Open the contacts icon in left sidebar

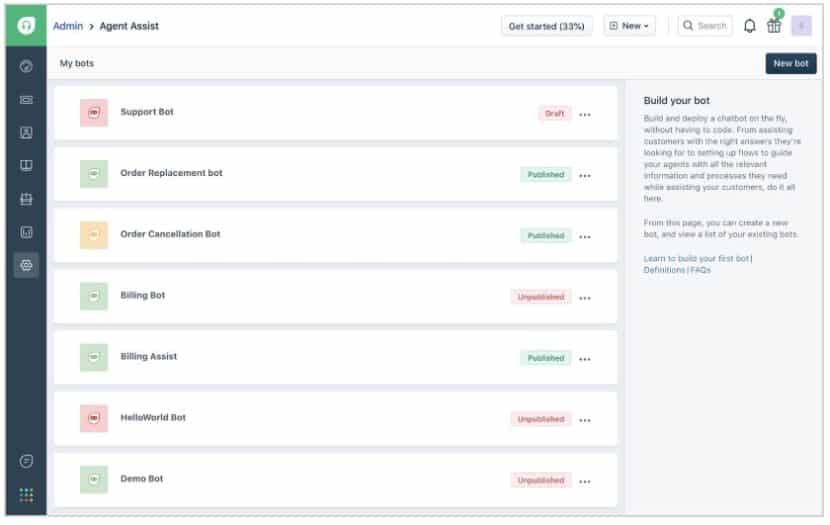pyautogui.click(x=26, y=133)
